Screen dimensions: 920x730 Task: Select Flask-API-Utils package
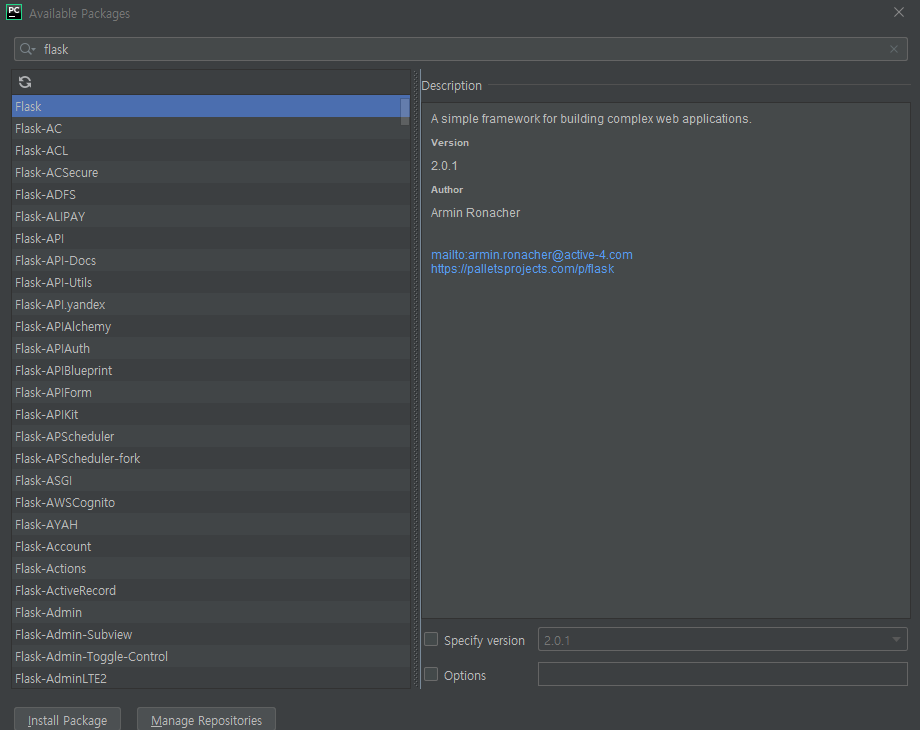(x=211, y=282)
